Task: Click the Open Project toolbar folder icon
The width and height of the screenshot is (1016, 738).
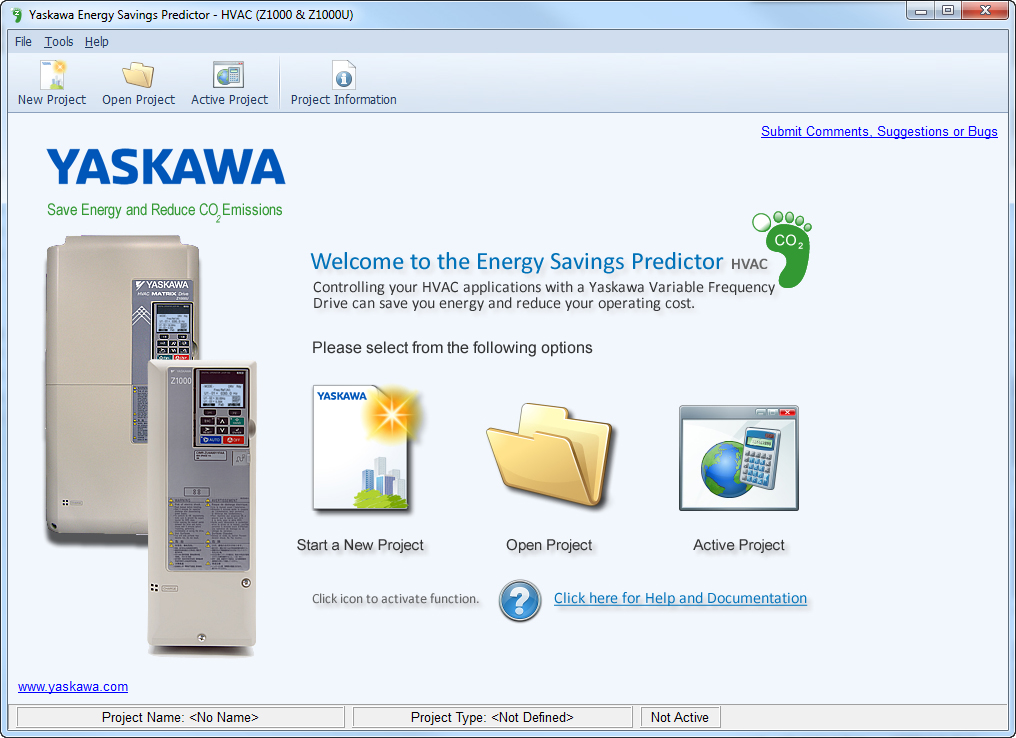Action: pos(138,75)
